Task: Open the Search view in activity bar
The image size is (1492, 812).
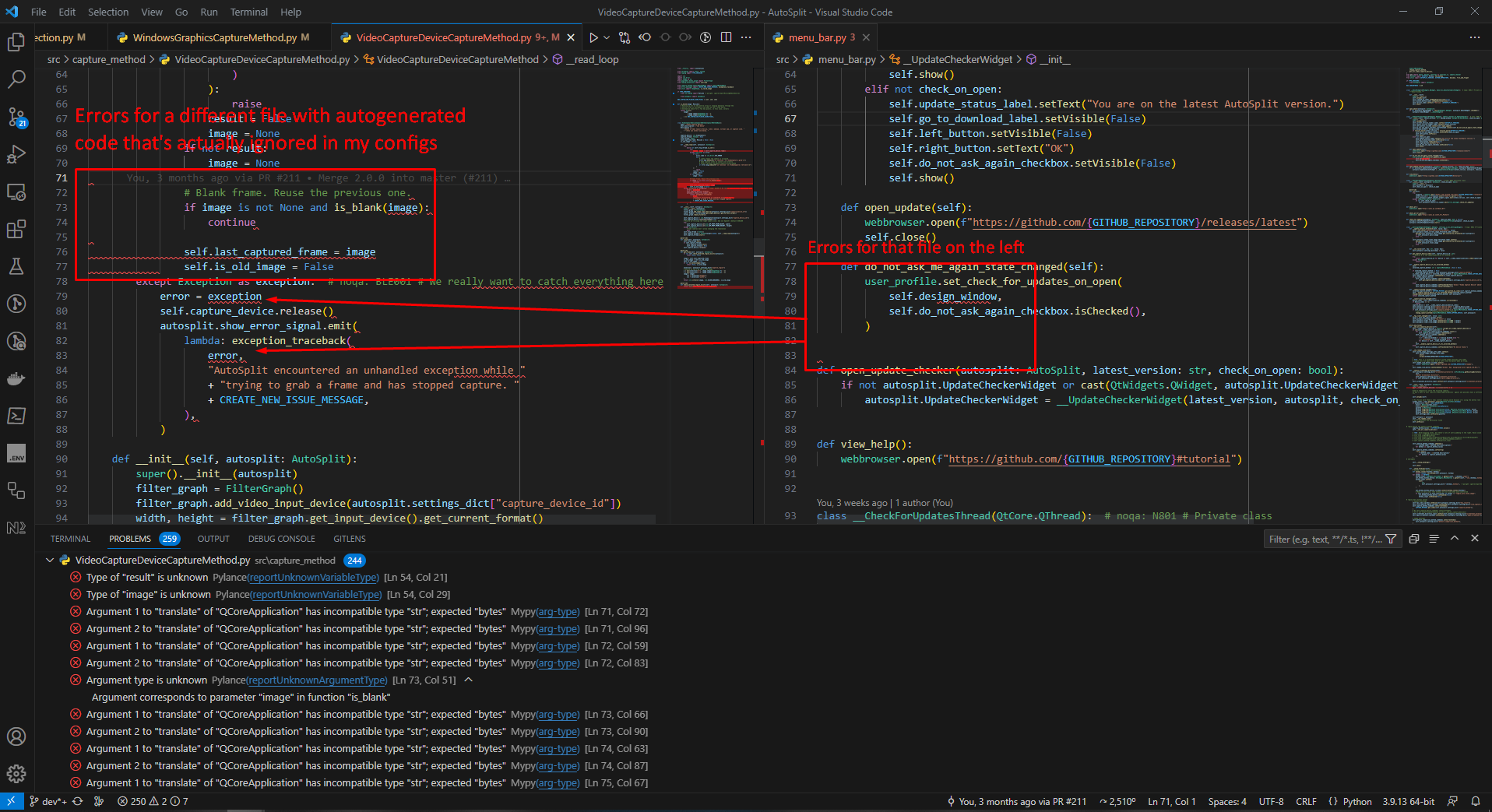Action: (16, 79)
